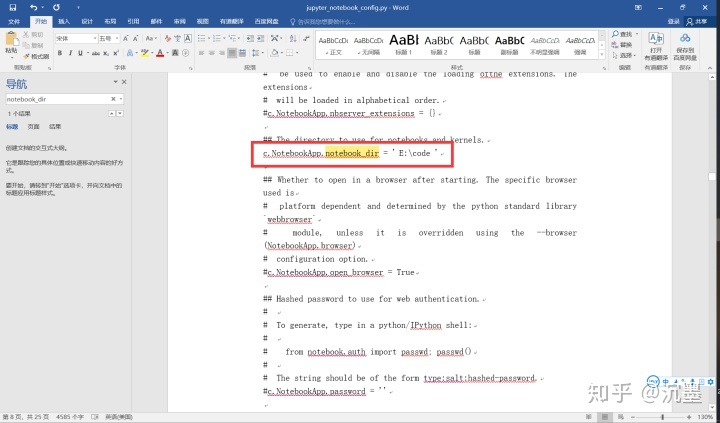Viewport: 720px width, 423px height.
Task: Switch to the References (引用) tab
Action: [x=133, y=22]
